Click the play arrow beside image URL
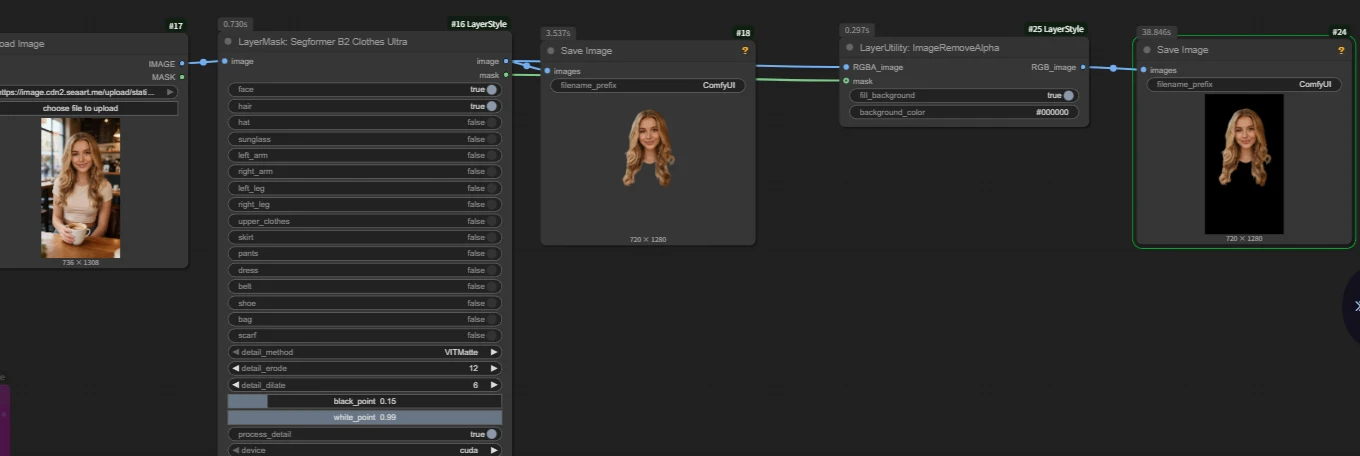The height and width of the screenshot is (456, 1360). click(171, 92)
